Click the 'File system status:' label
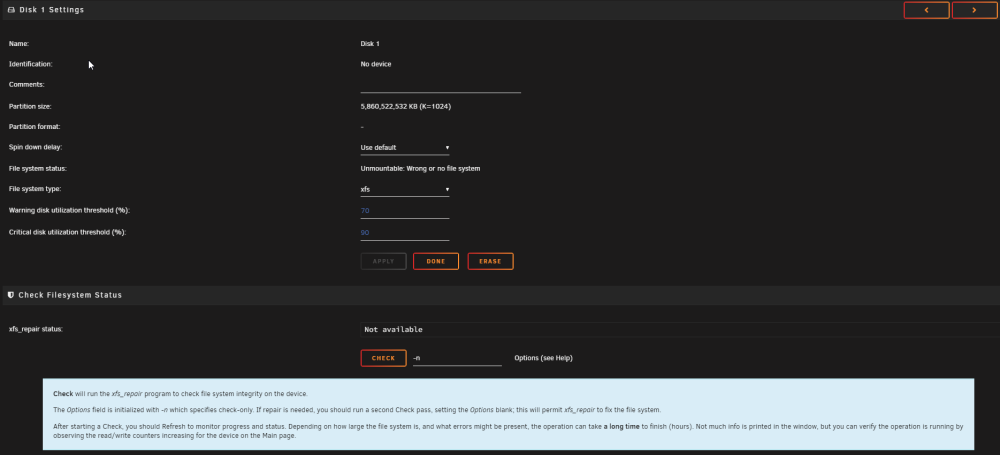The width and height of the screenshot is (1000, 455). 38,168
